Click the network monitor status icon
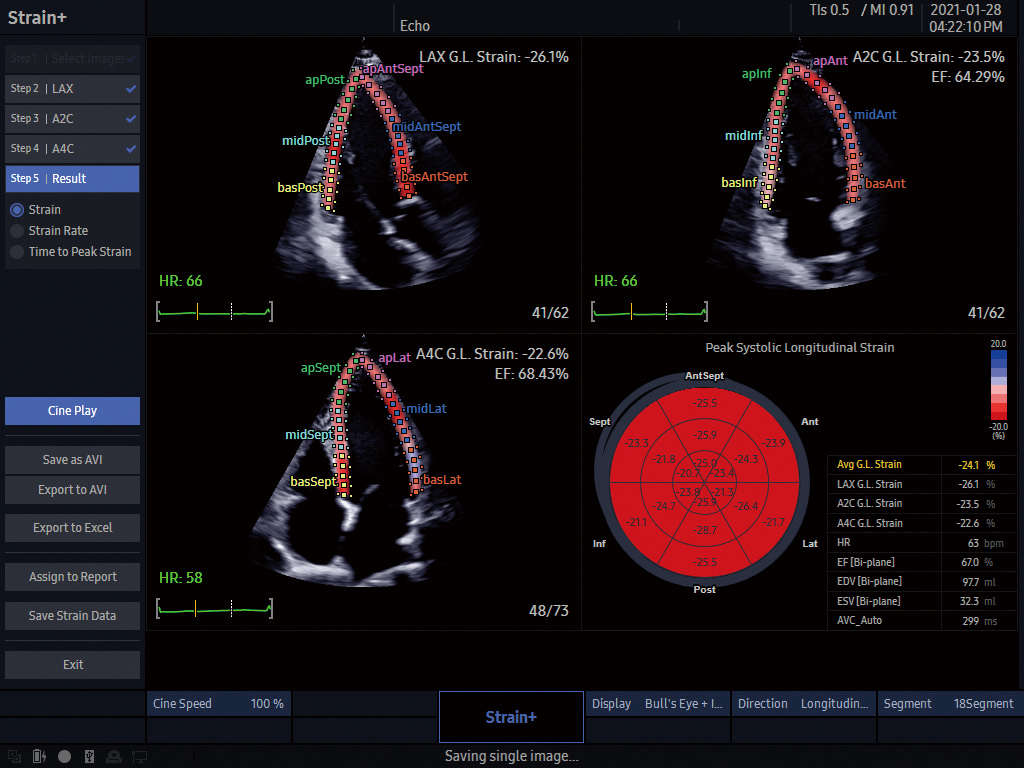Image resolution: width=1024 pixels, height=768 pixels. tap(139, 756)
